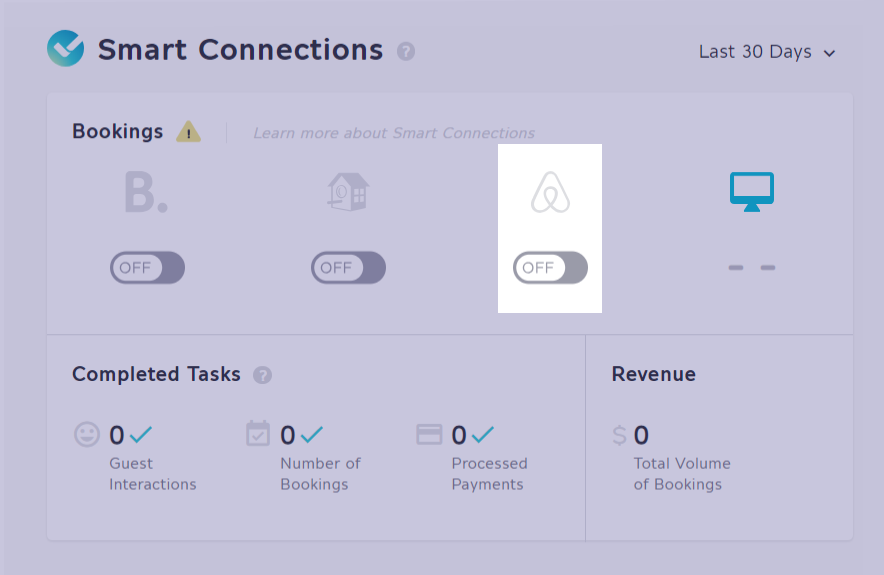Screen dimensions: 884x575
Task: Open the Last 30 Days dropdown
Action: coord(767,52)
